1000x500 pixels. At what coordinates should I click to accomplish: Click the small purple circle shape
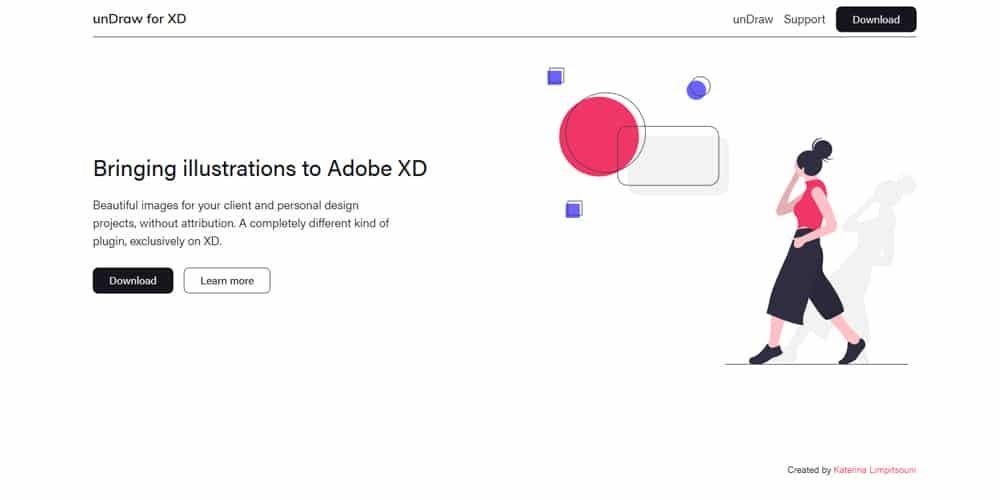[x=696, y=90]
